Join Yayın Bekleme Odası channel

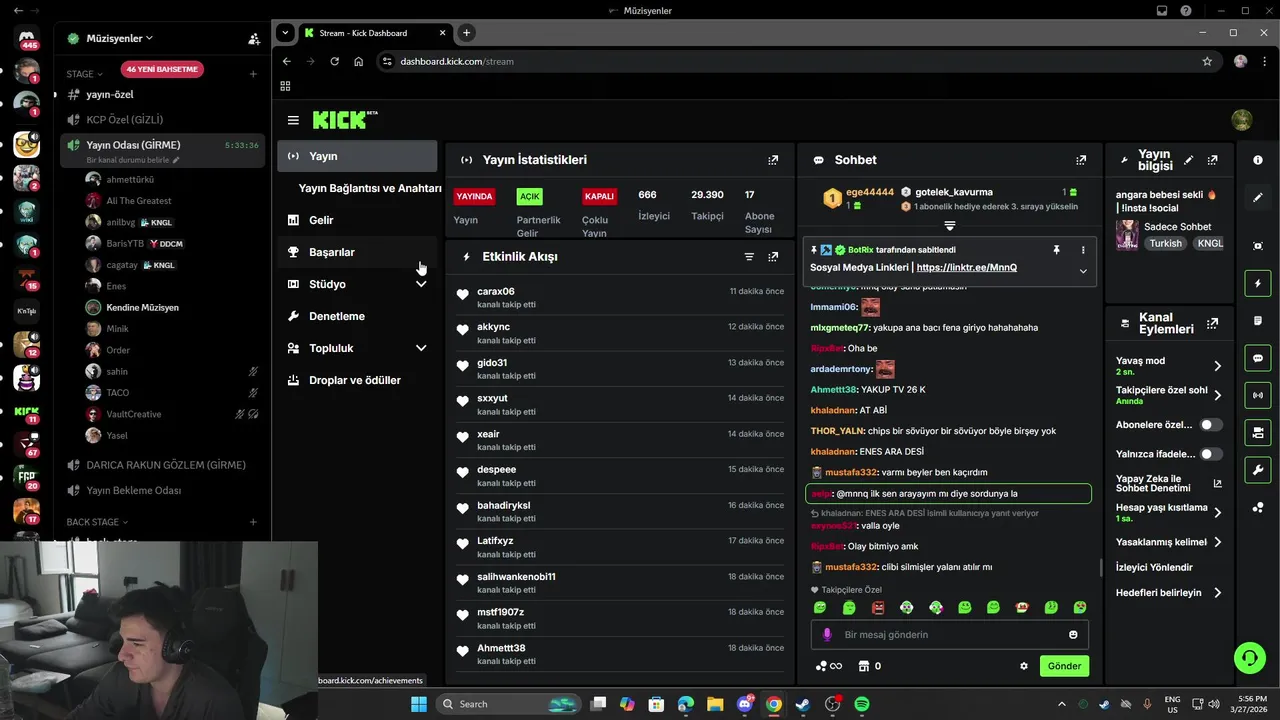coord(162,490)
